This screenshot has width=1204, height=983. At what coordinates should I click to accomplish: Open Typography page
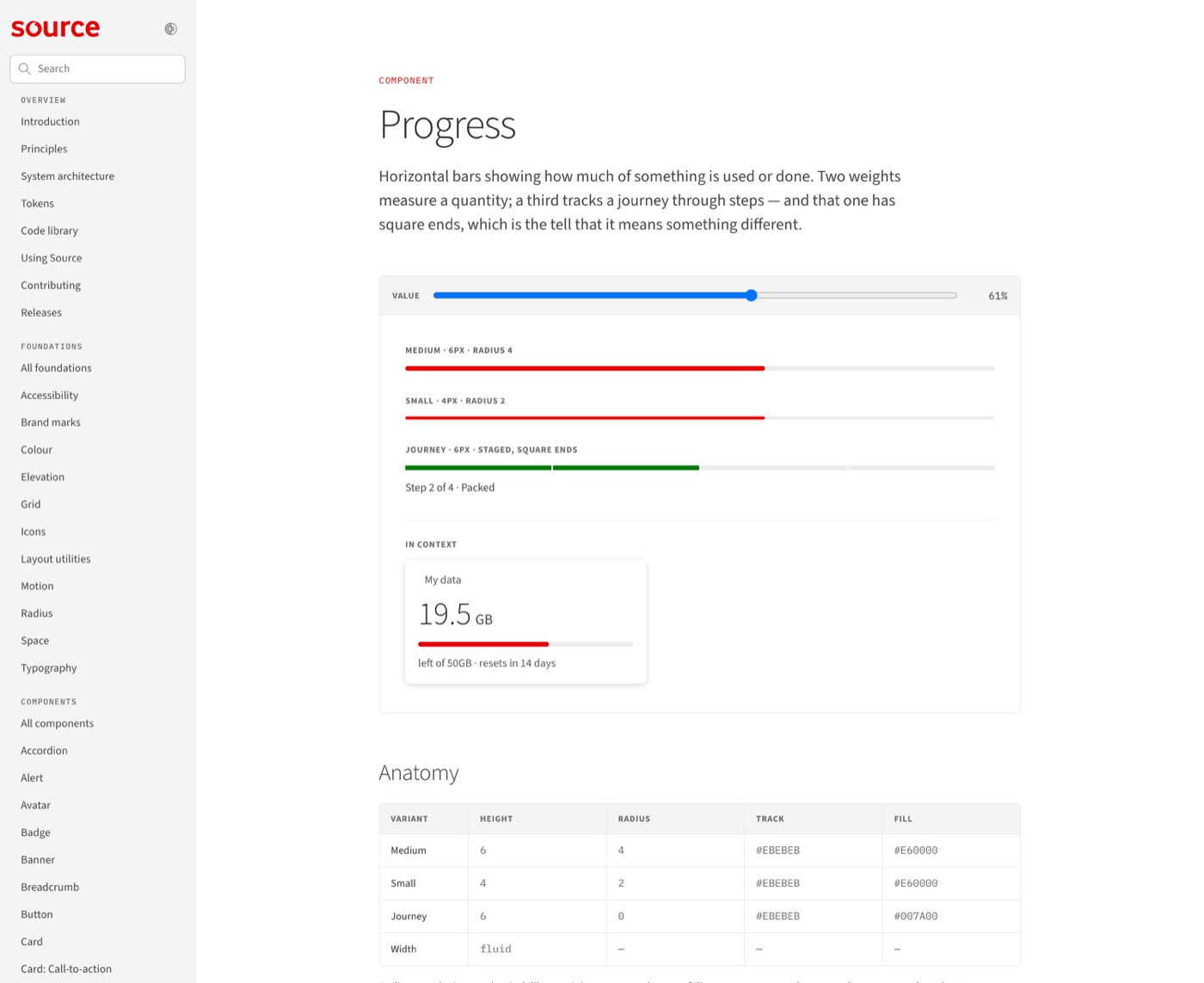tap(48, 668)
